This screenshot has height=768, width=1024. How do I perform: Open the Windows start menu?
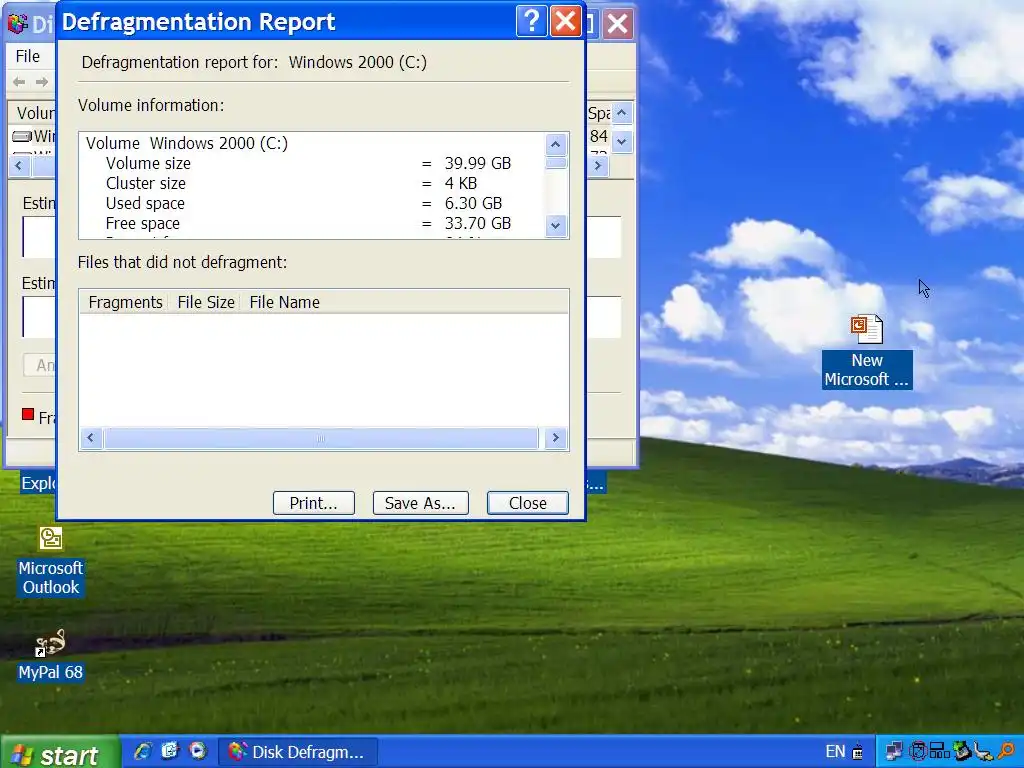tap(59, 754)
